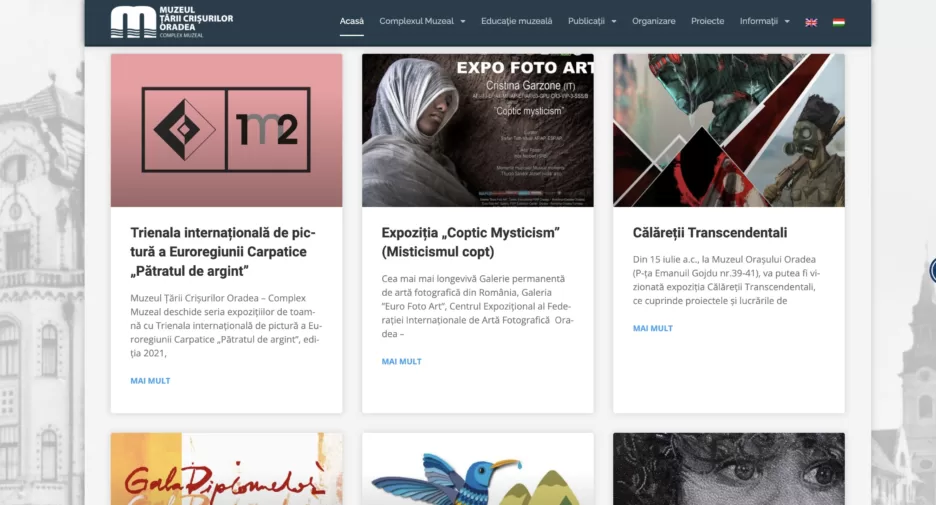Click MAI MULT under Coptic Mysticism article

pos(402,362)
